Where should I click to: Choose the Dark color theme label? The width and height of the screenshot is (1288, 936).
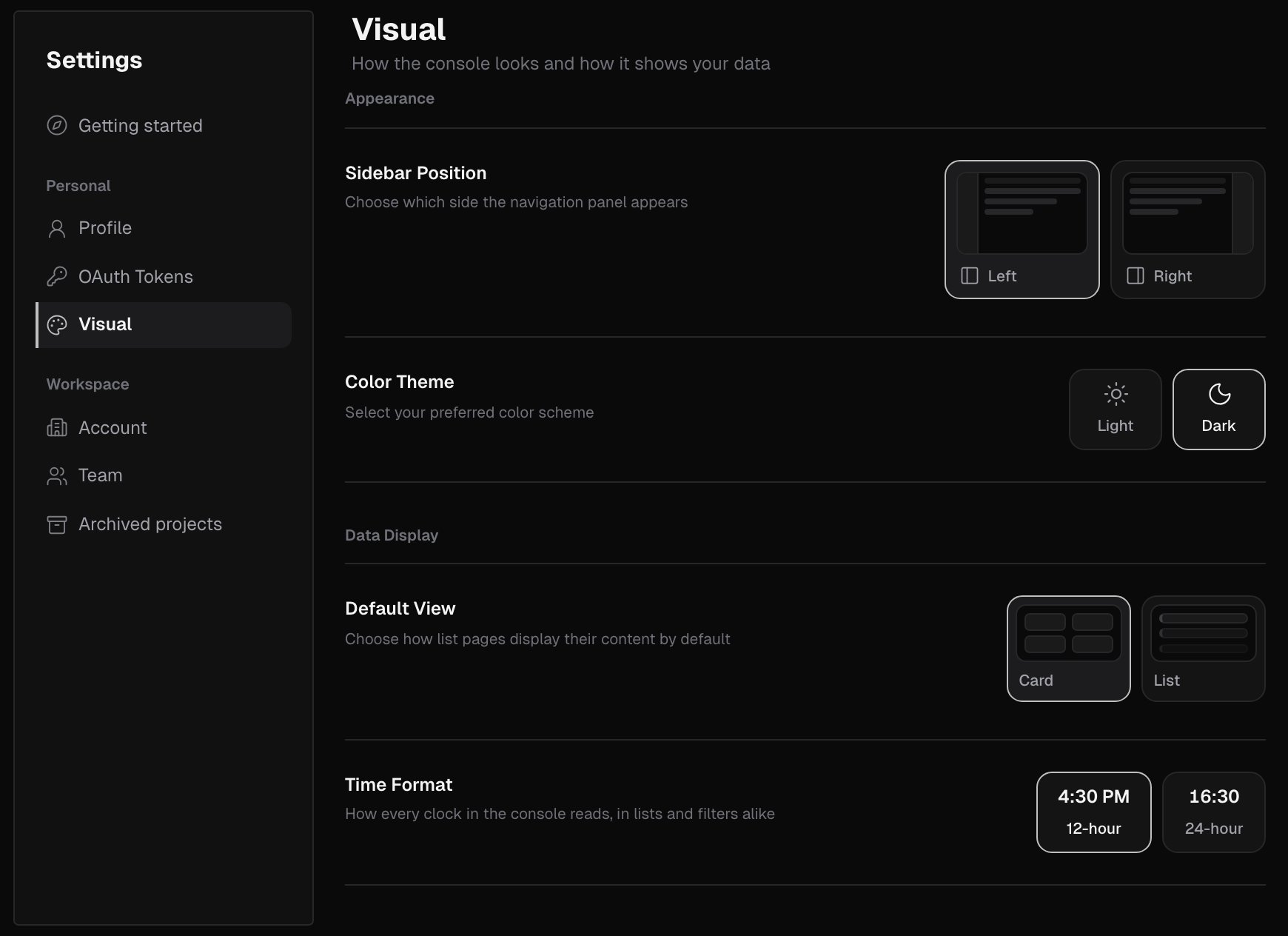pos(1219,426)
